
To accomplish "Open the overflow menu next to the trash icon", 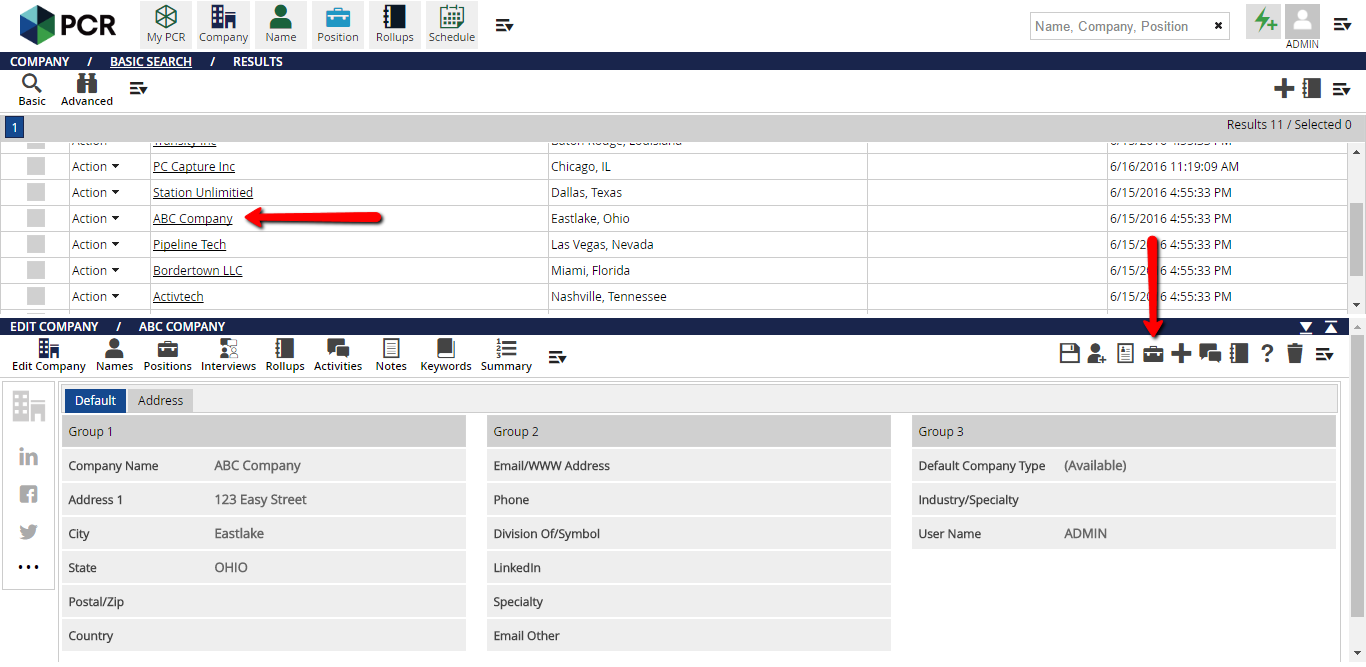I will [x=1324, y=353].
